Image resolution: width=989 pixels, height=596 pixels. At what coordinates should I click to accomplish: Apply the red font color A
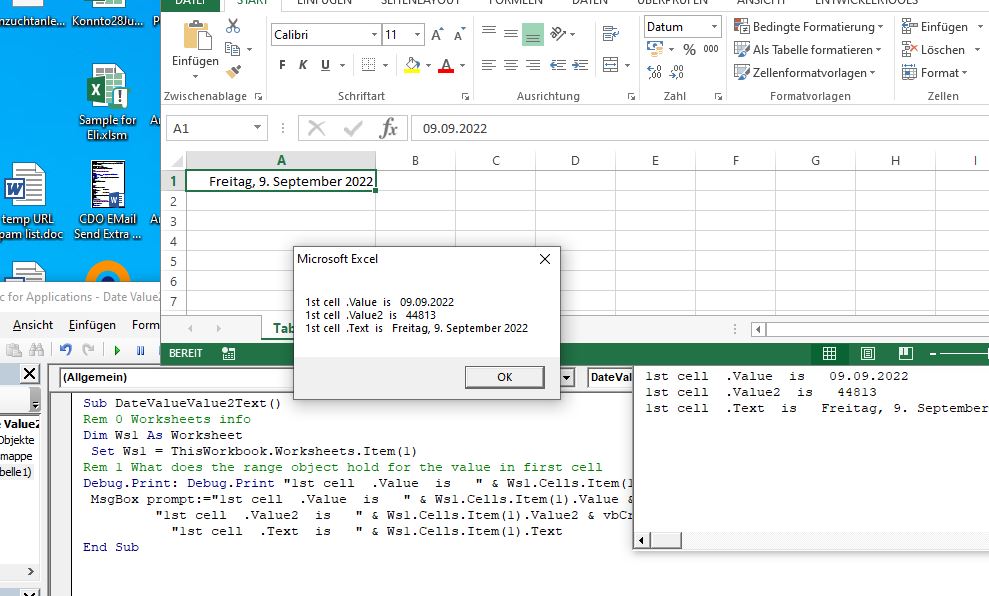446,65
